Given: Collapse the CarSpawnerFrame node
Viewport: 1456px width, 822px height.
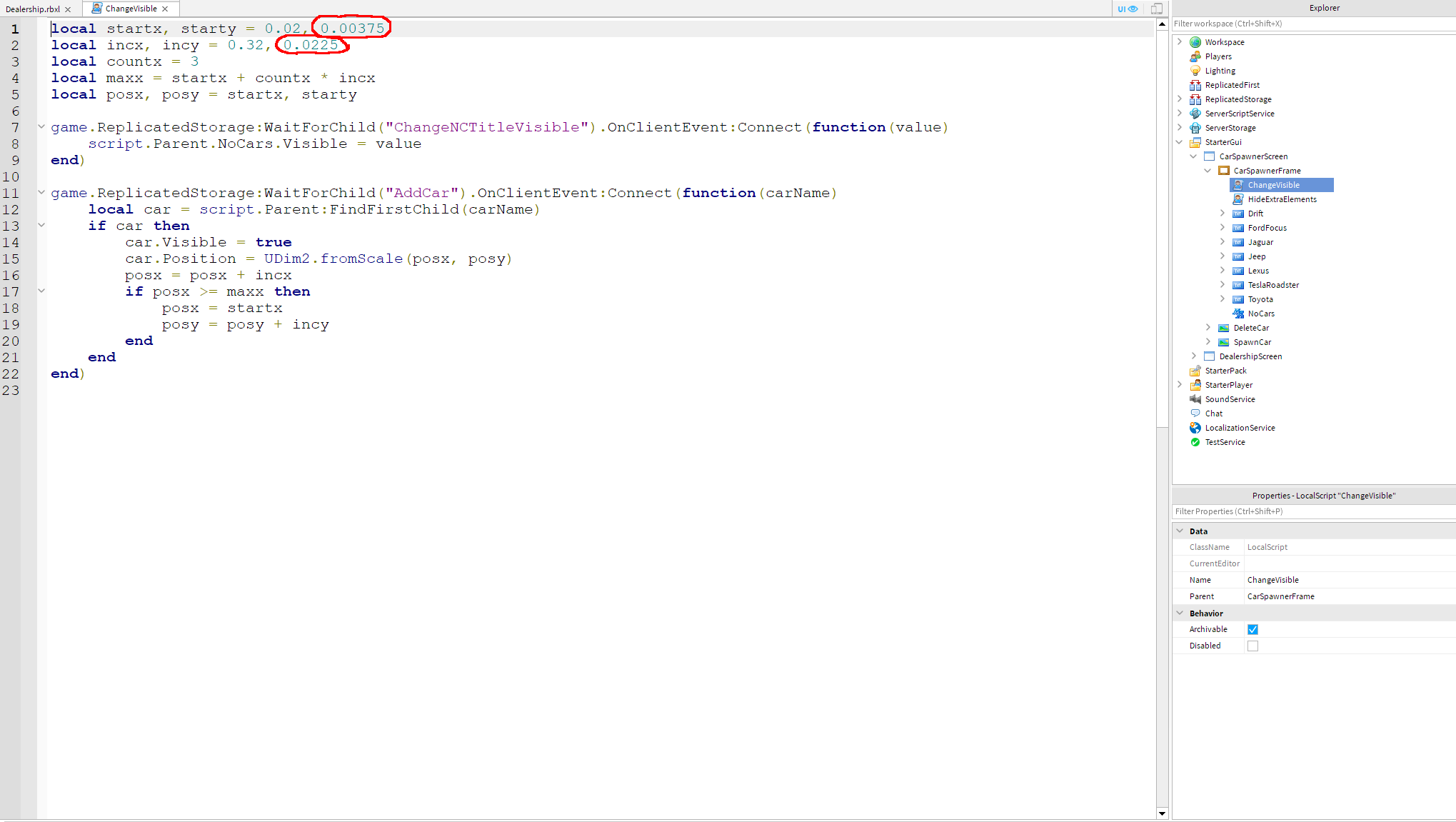Looking at the screenshot, I should [x=1208, y=171].
